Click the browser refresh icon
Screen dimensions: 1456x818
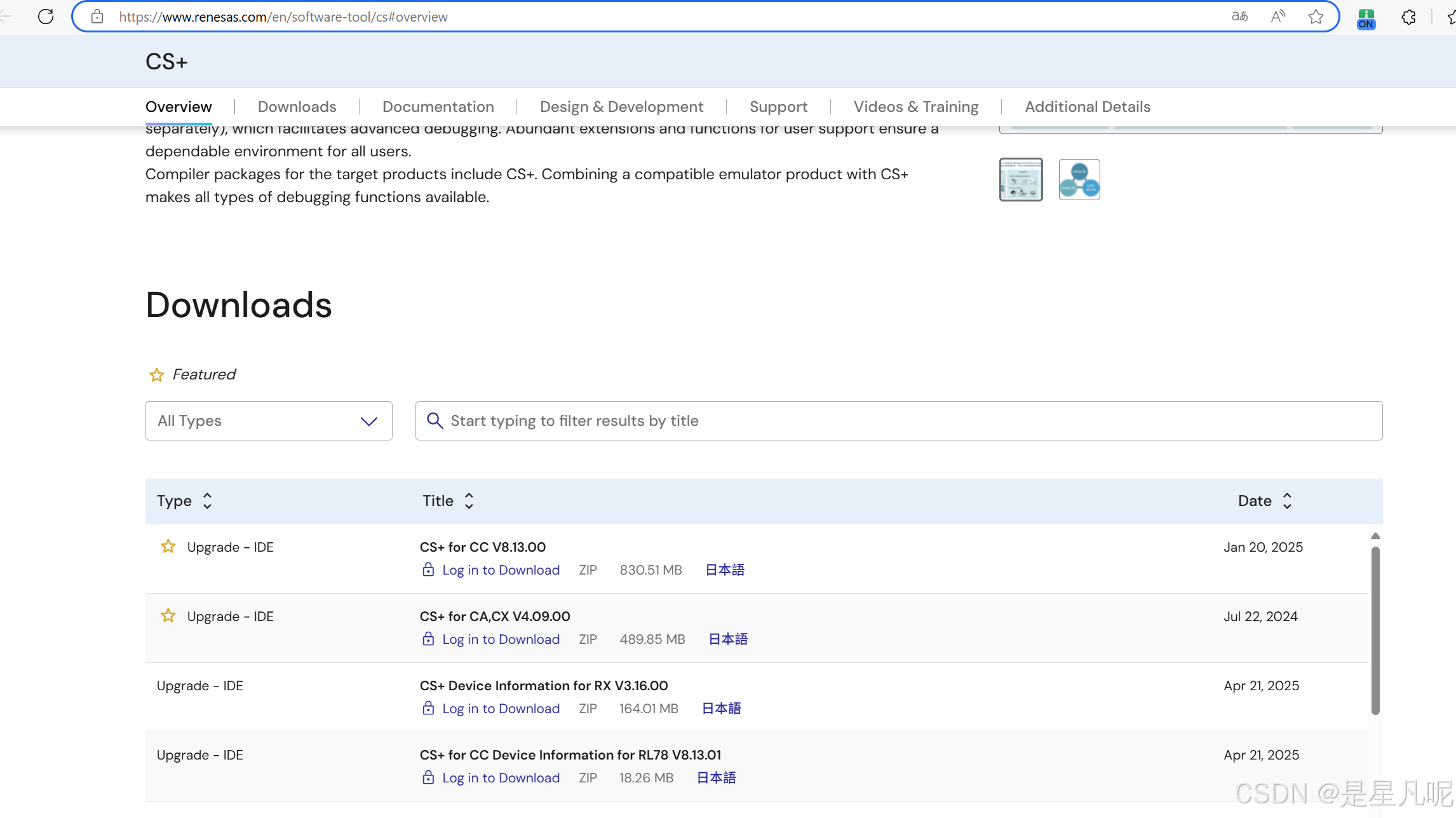click(x=46, y=17)
